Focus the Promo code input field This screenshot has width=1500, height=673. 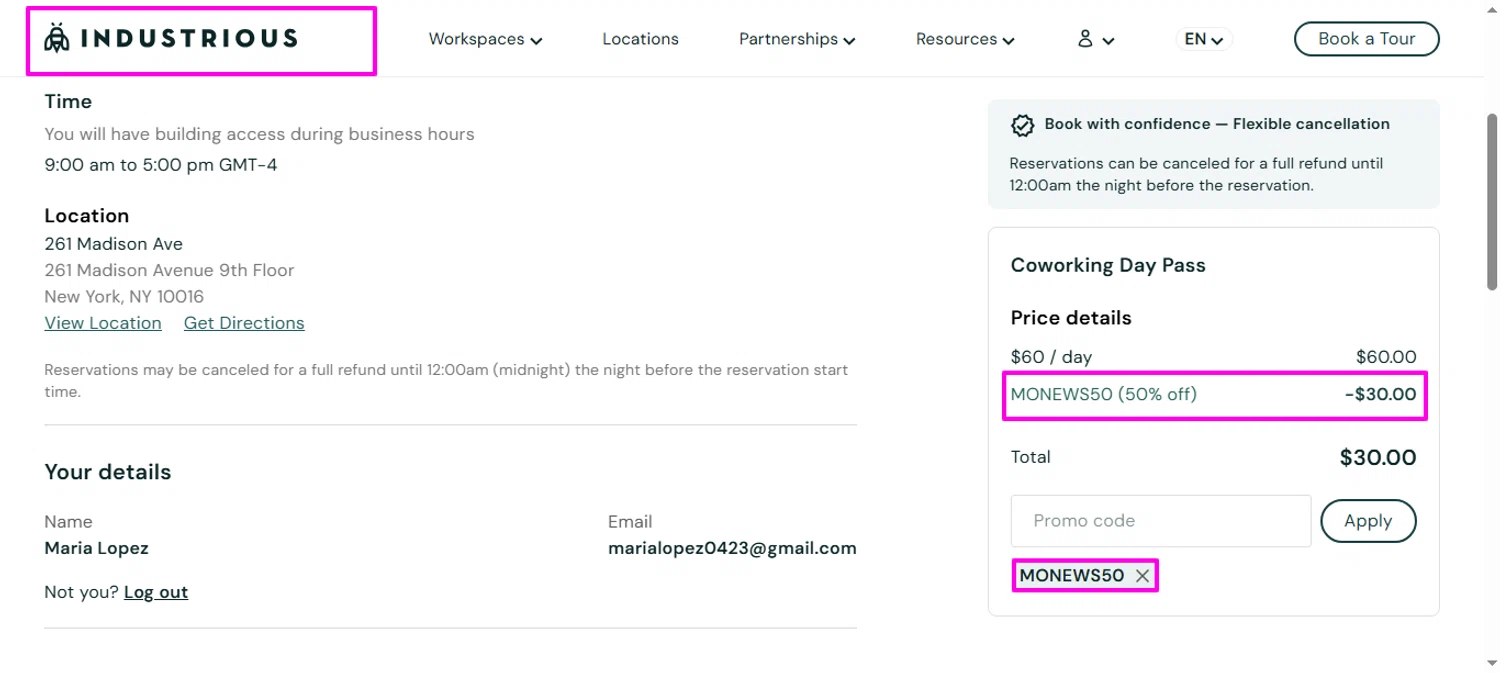click(x=1161, y=521)
